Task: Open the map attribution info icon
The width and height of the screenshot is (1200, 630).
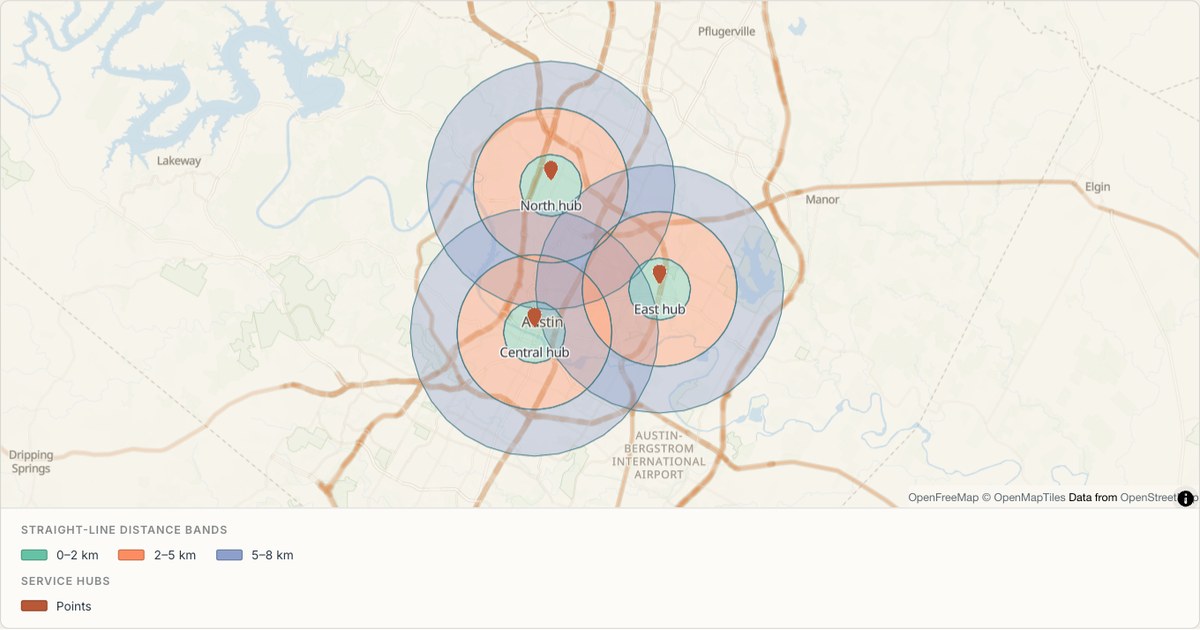Action: click(x=1186, y=498)
